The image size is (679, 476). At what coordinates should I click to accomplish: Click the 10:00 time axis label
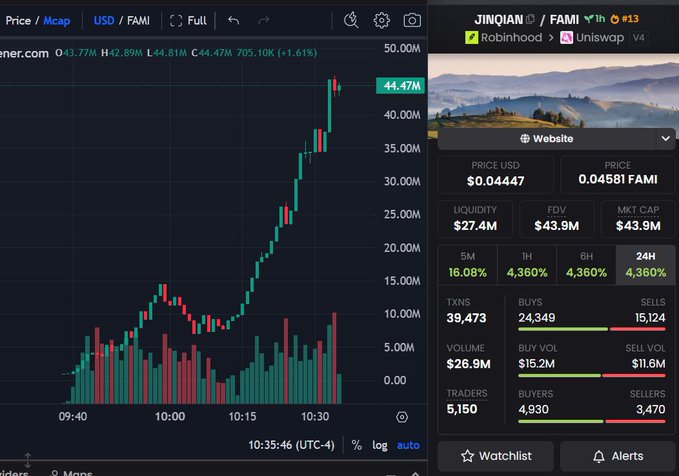coord(170,417)
